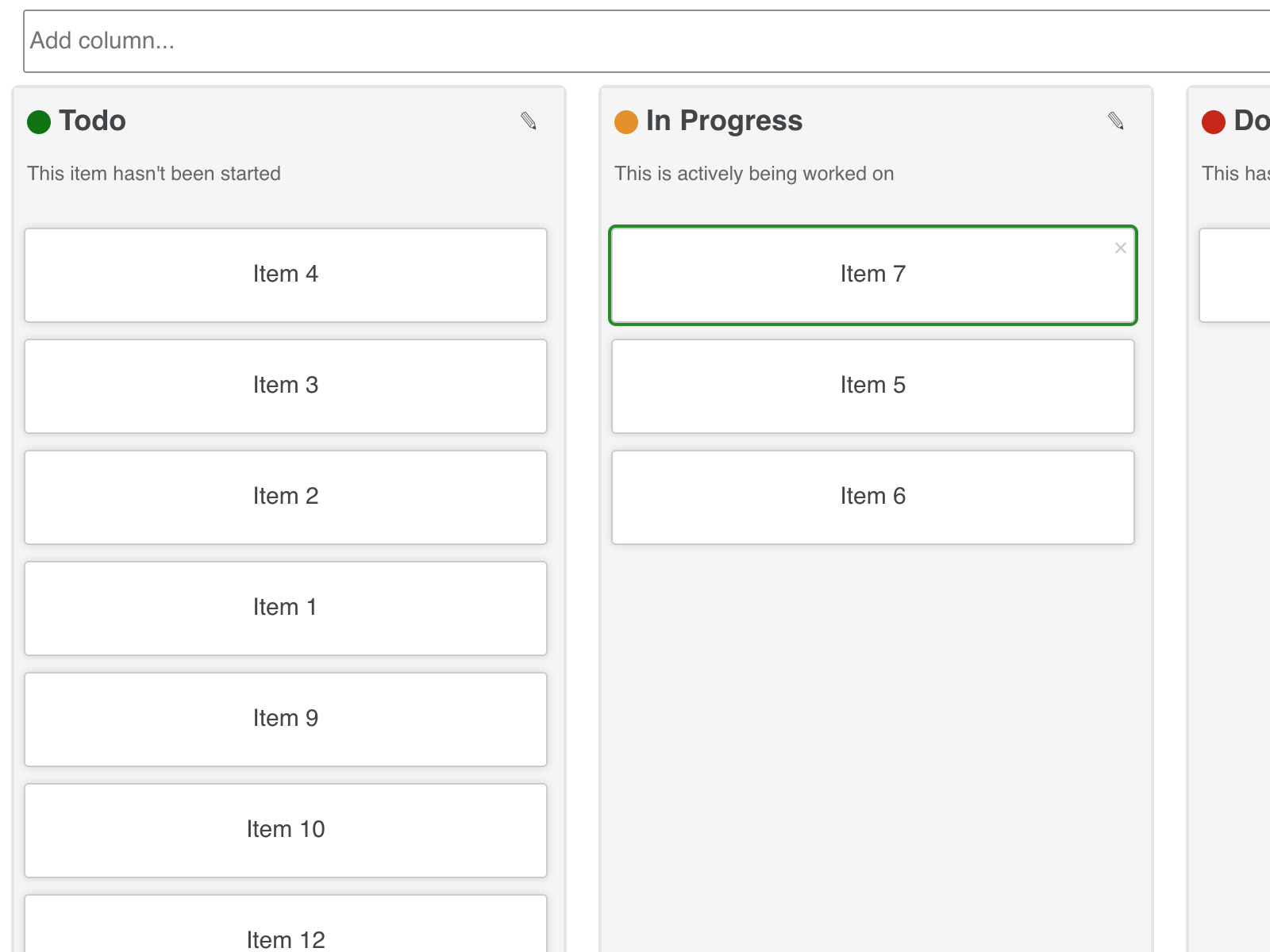Click the In Progress column title
Viewport: 1270px width, 952px height.
click(x=724, y=121)
